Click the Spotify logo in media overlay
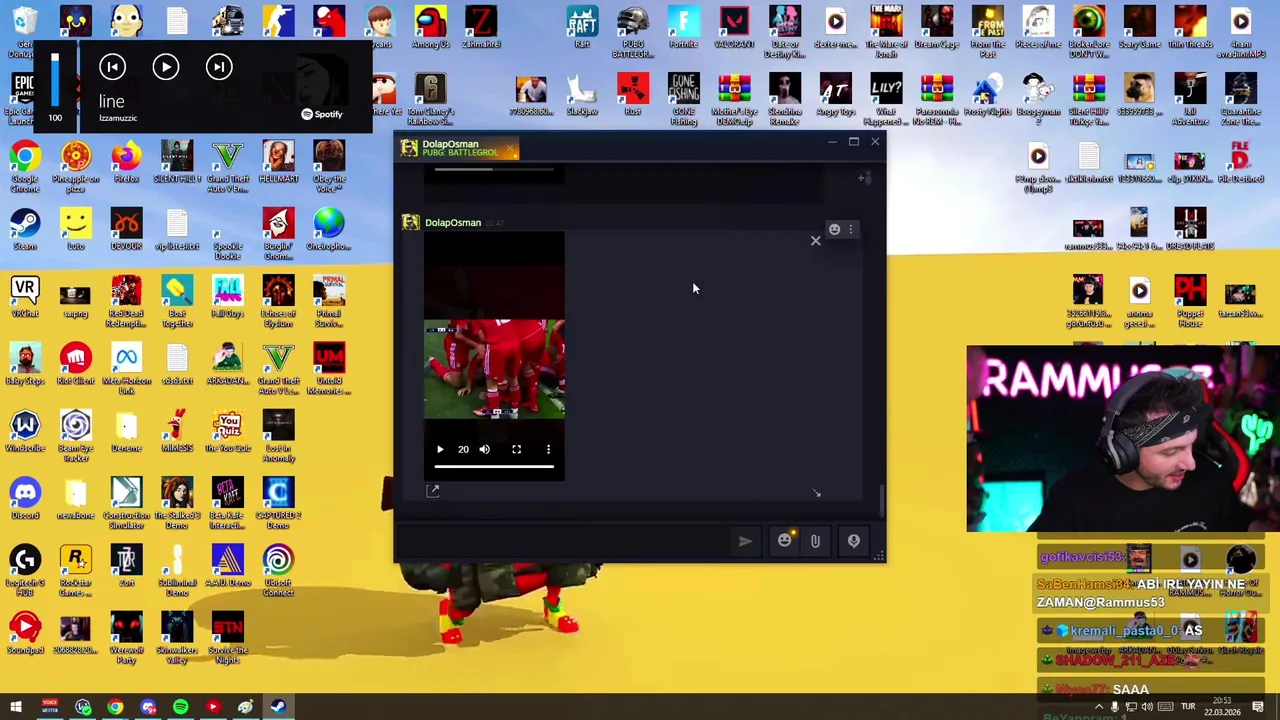Viewport: 1280px width, 720px height. [322, 114]
